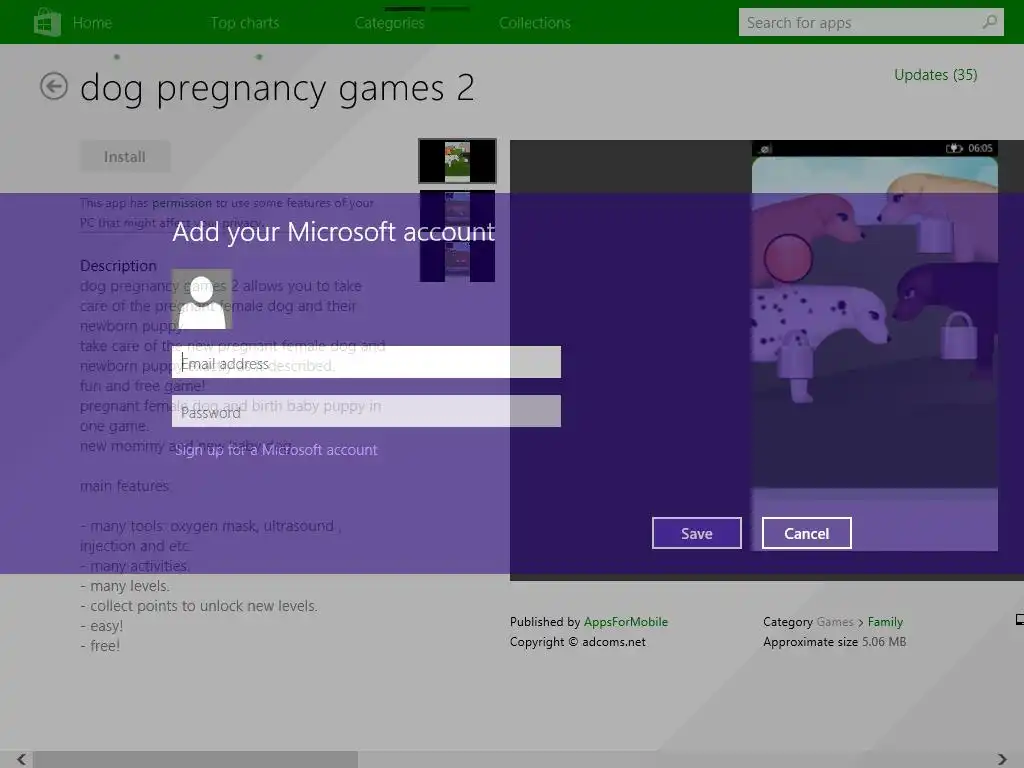Click the 'dog pregnancy games 2' title
The width and height of the screenshot is (1024, 768).
277,88
